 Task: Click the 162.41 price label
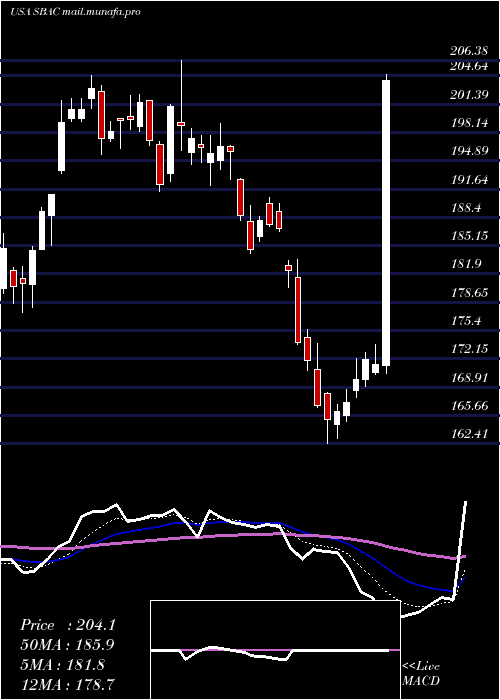tap(469, 434)
